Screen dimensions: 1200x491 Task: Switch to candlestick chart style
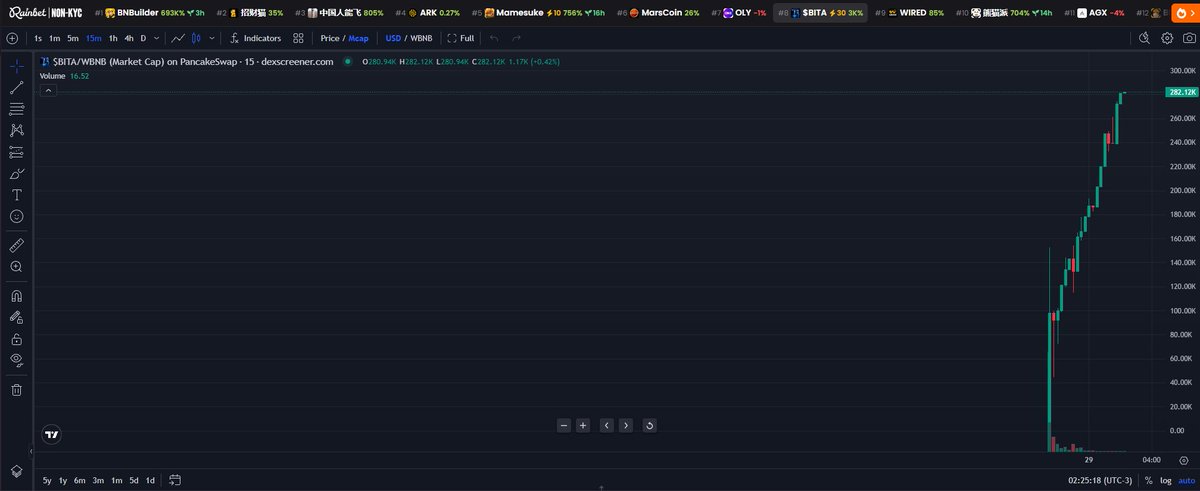(x=196, y=38)
